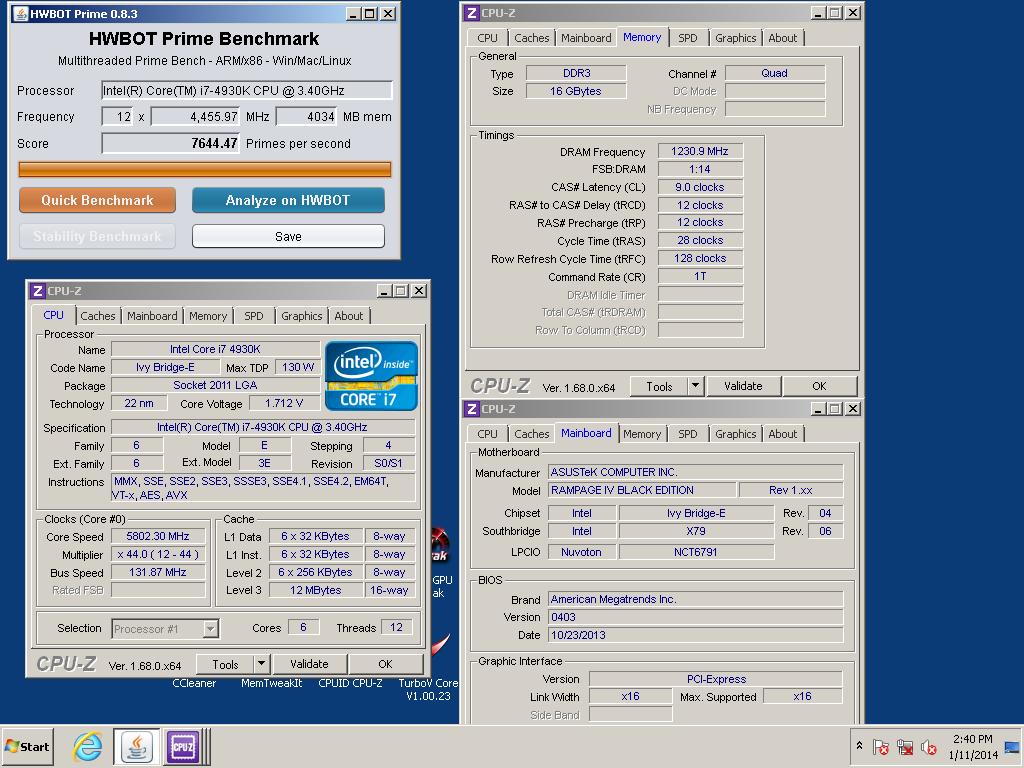
Task: Click the Score value field 7644.47
Action: 170,143
